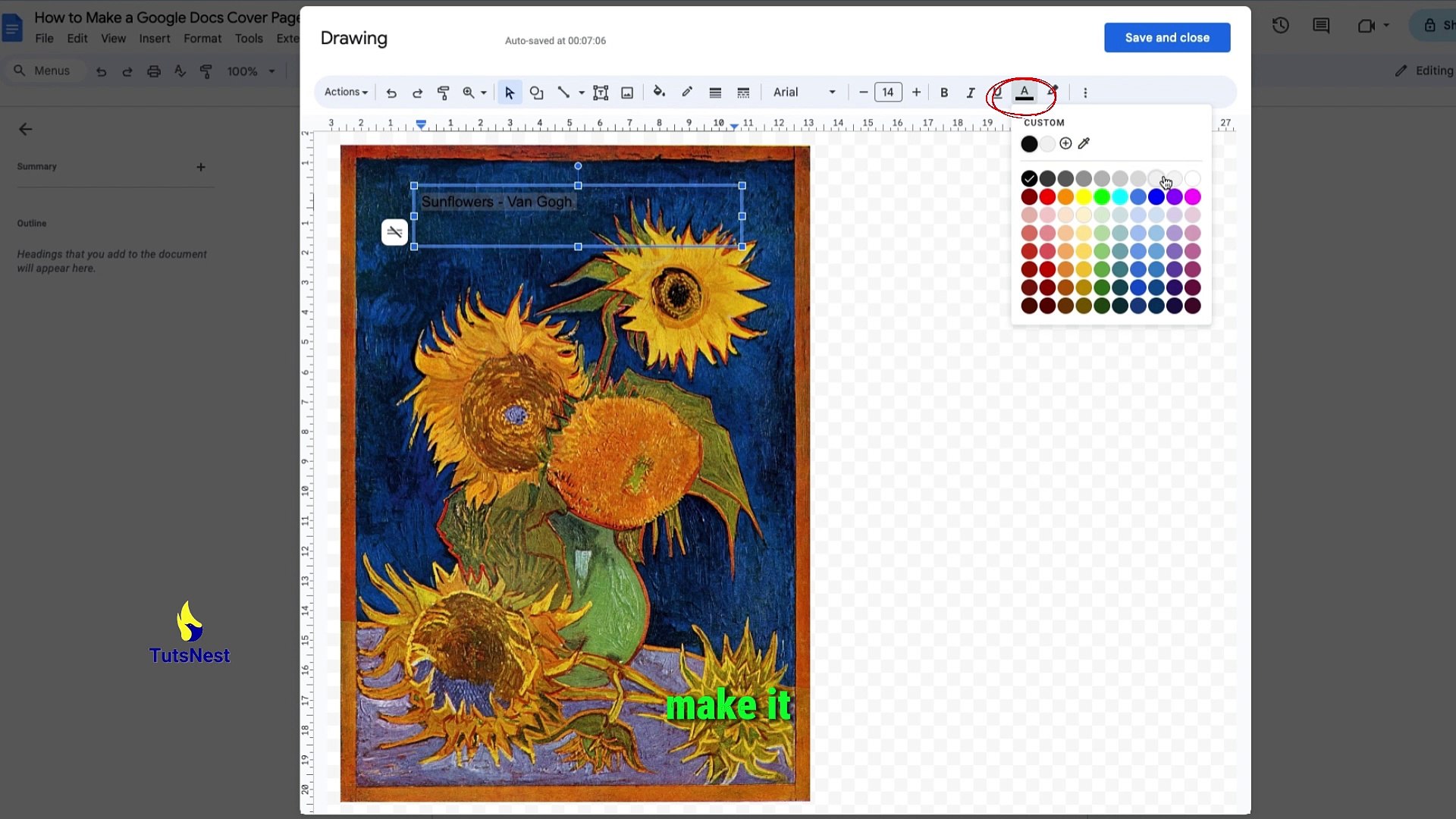Open the Actions dropdown
1456x819 pixels.
coord(346,92)
